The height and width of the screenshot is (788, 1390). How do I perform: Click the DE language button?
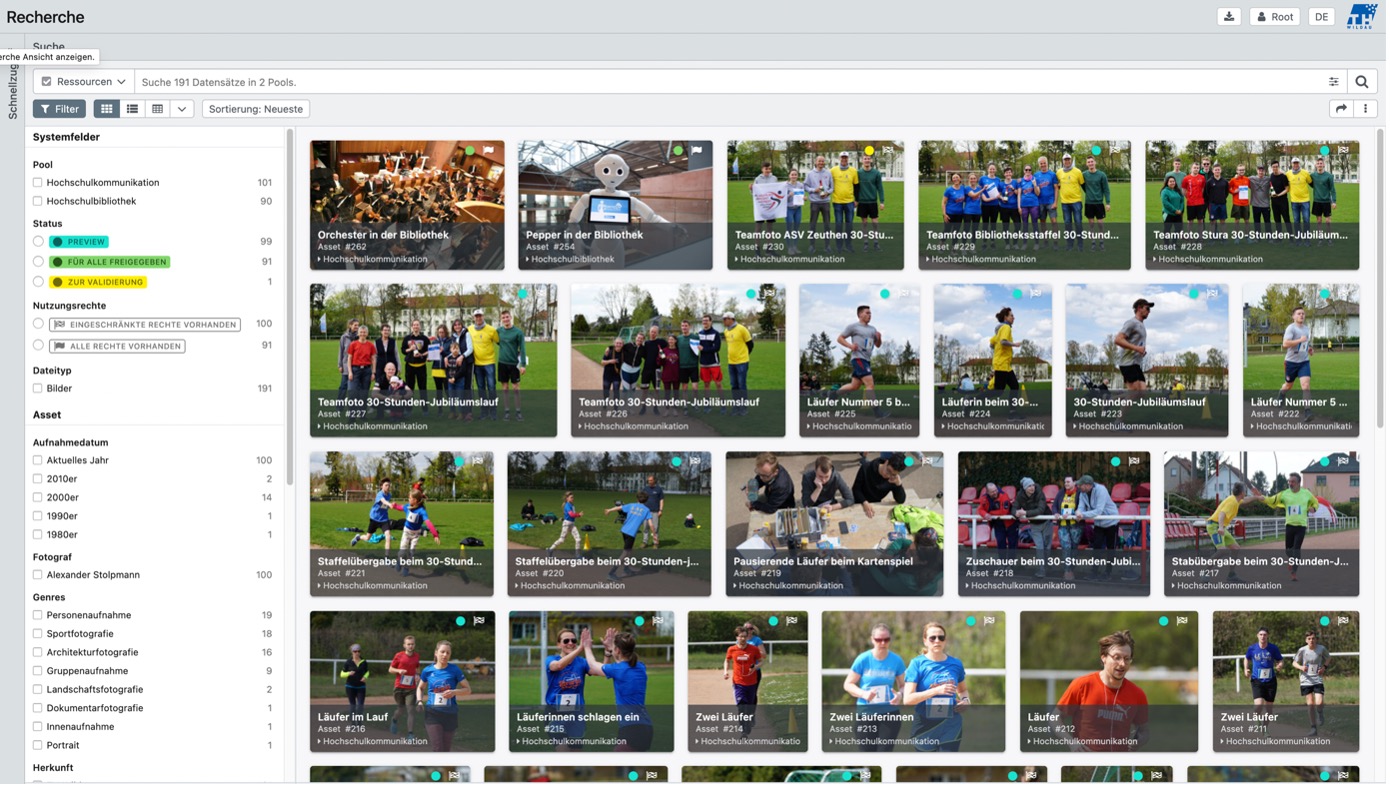click(1321, 17)
